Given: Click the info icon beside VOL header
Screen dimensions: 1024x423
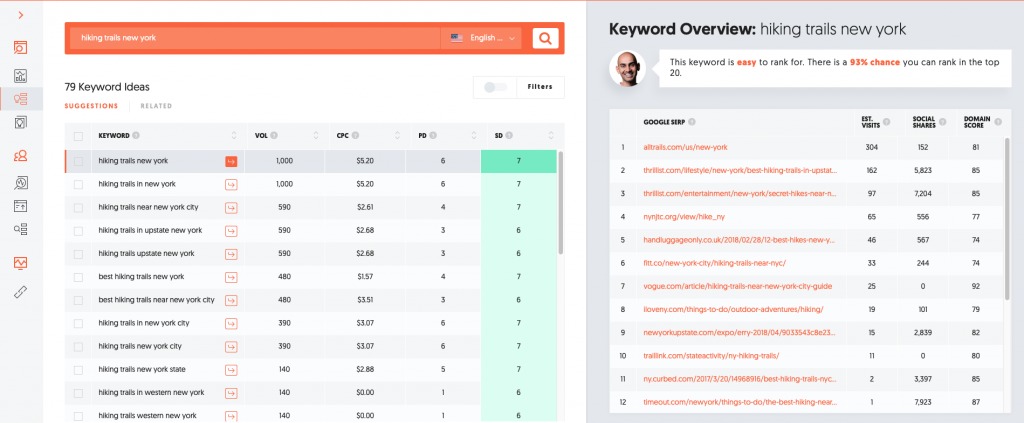Looking at the screenshot, I should 274,136.
